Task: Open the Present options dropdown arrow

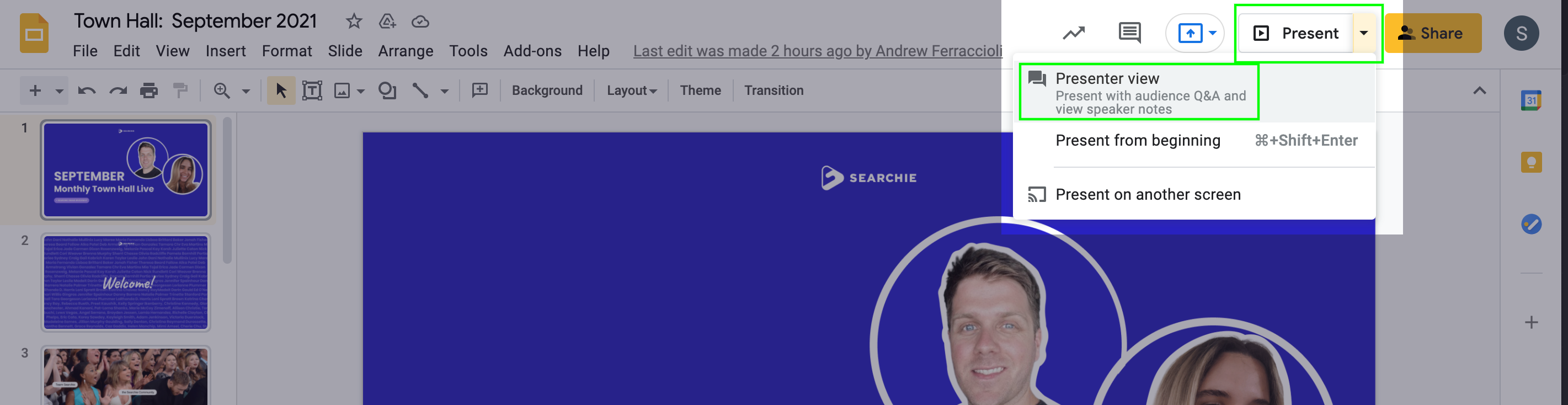Action: [1364, 33]
